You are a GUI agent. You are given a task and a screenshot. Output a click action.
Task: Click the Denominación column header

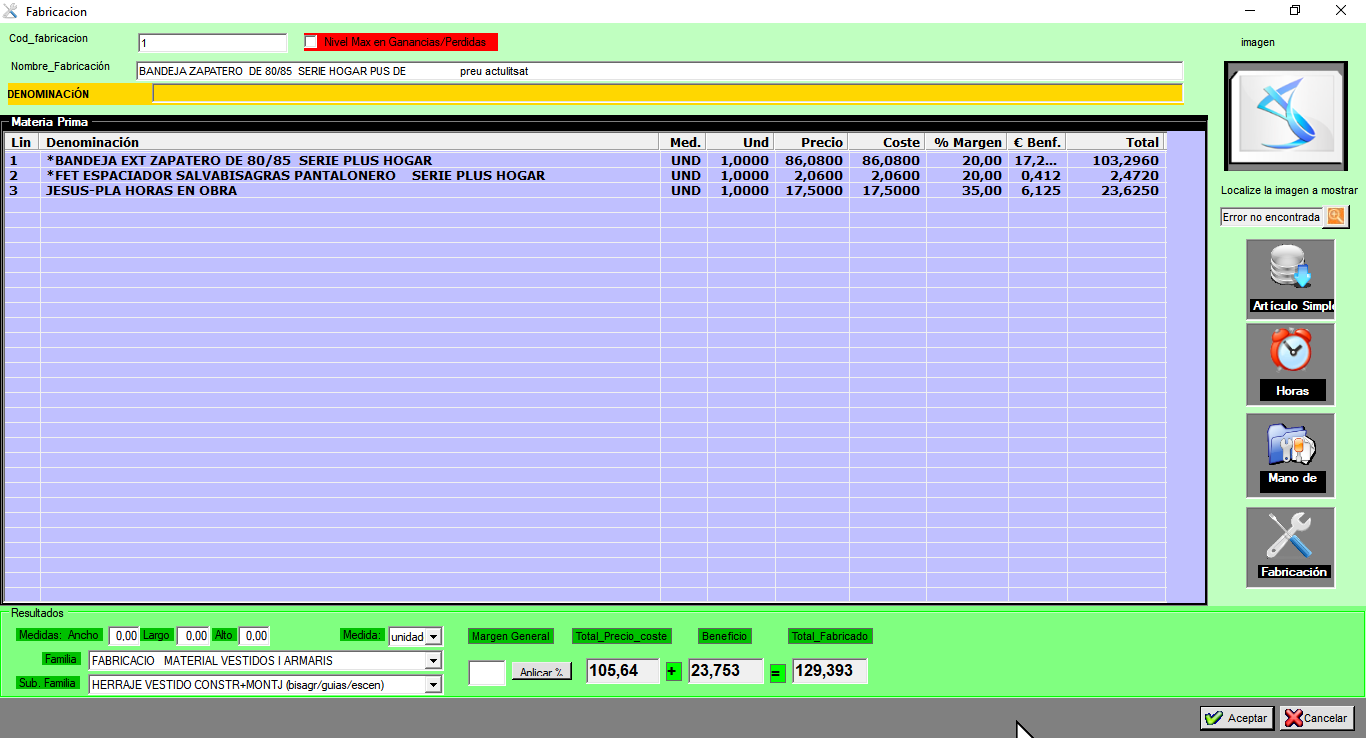coord(350,143)
